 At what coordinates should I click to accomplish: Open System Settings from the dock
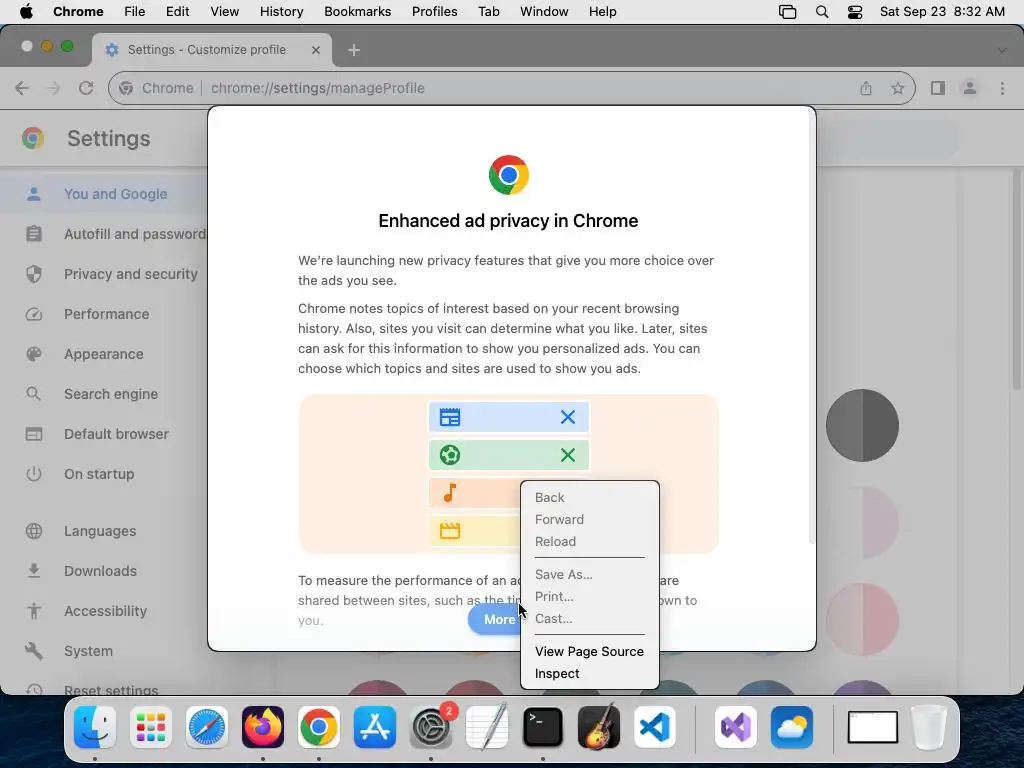click(x=431, y=727)
